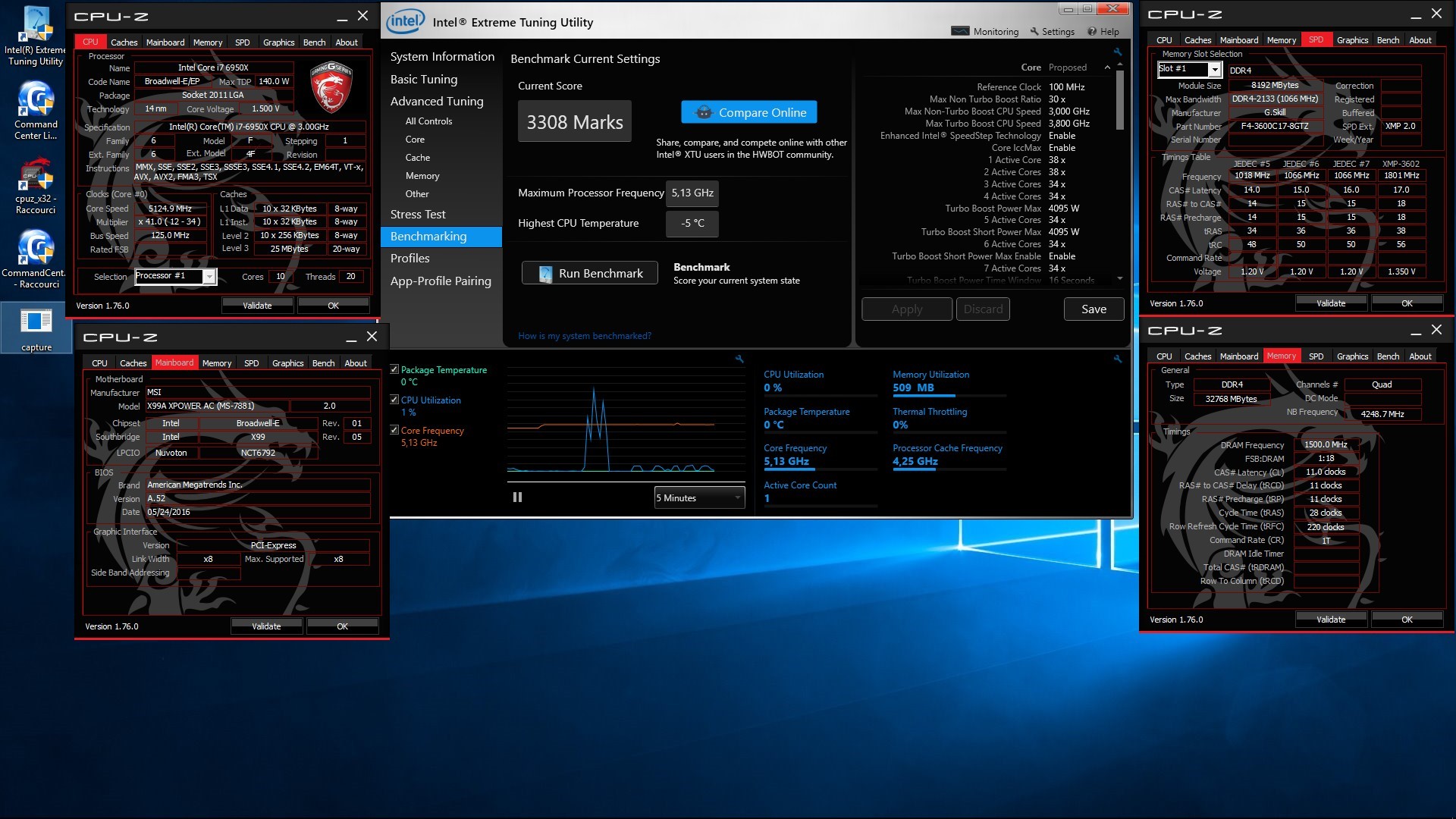Click the Intel logo in XTU title bar

pyautogui.click(x=406, y=21)
